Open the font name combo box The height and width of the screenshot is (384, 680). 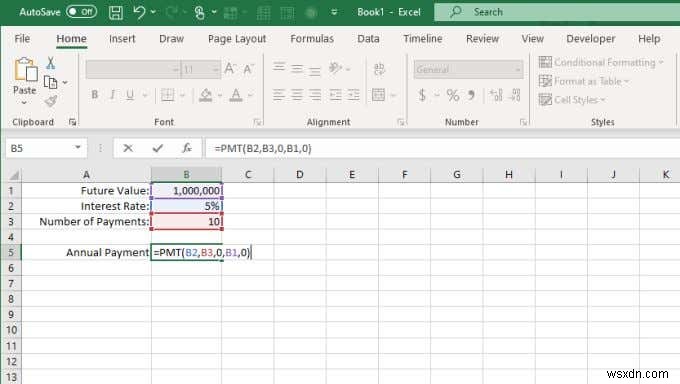pos(132,69)
